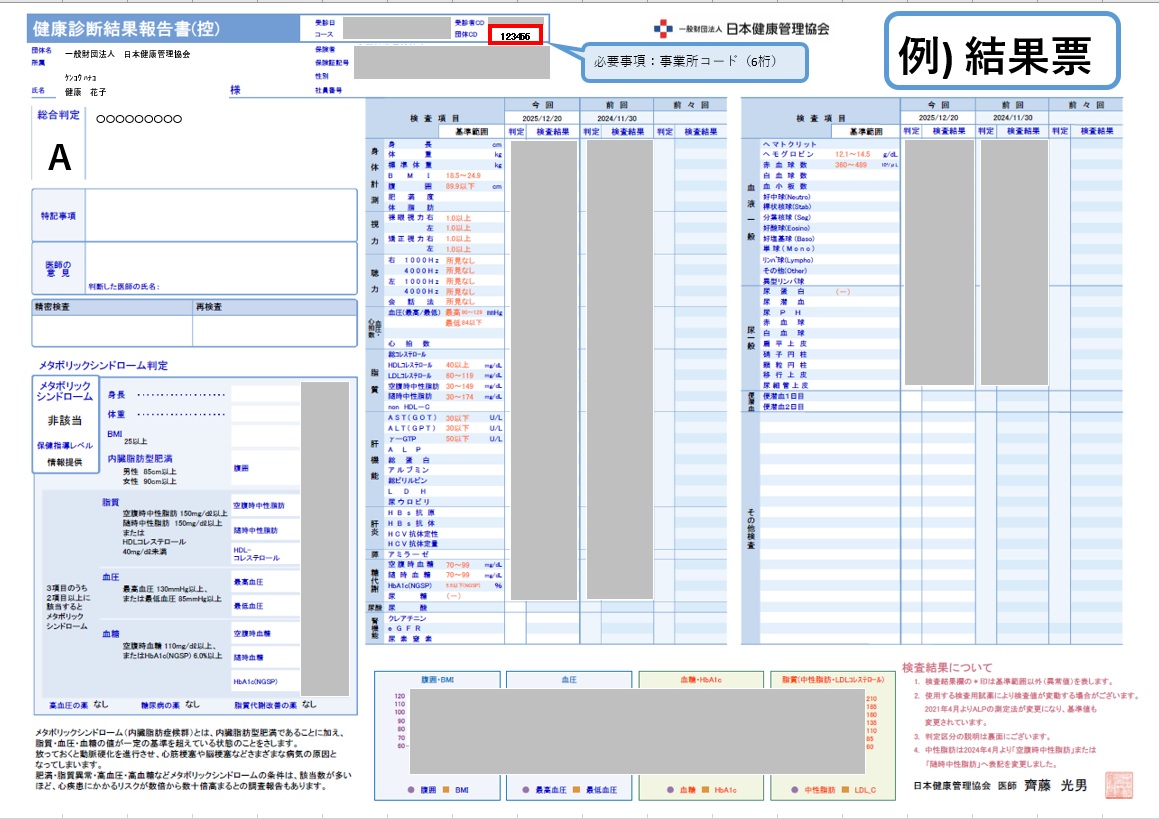Click the 例) 結果票 label box
Viewport: 1159px width, 819px height.
(x=999, y=54)
